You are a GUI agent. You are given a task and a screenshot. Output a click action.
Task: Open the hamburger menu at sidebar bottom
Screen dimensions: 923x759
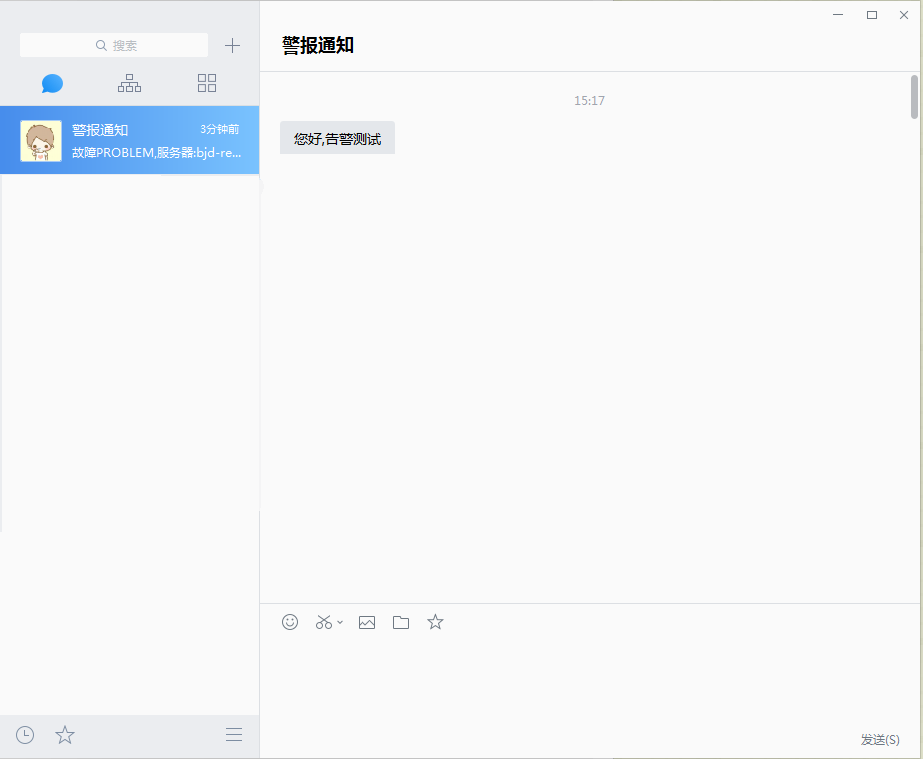tap(234, 735)
